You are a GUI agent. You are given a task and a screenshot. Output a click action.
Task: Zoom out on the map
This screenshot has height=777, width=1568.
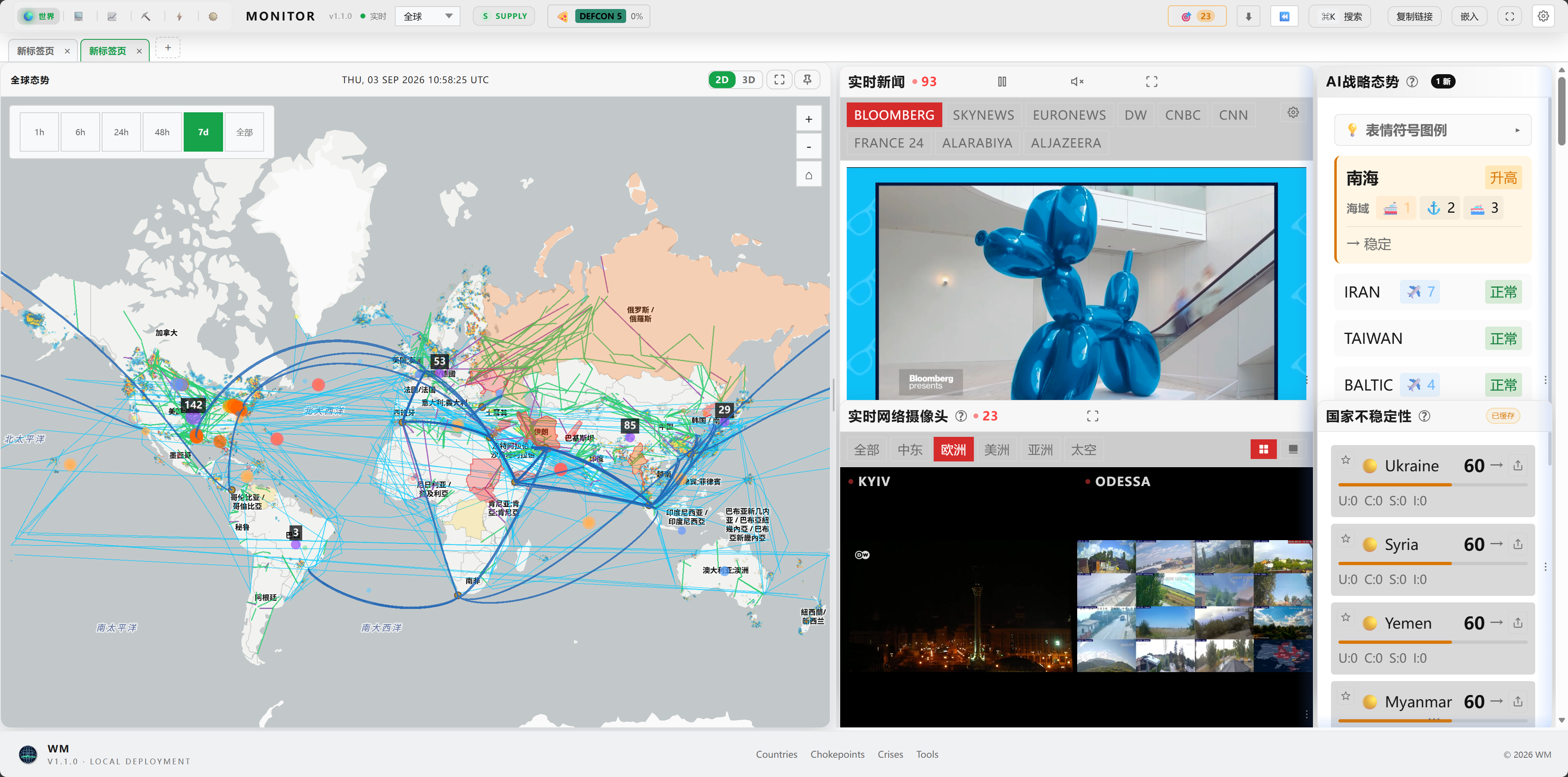[x=808, y=147]
